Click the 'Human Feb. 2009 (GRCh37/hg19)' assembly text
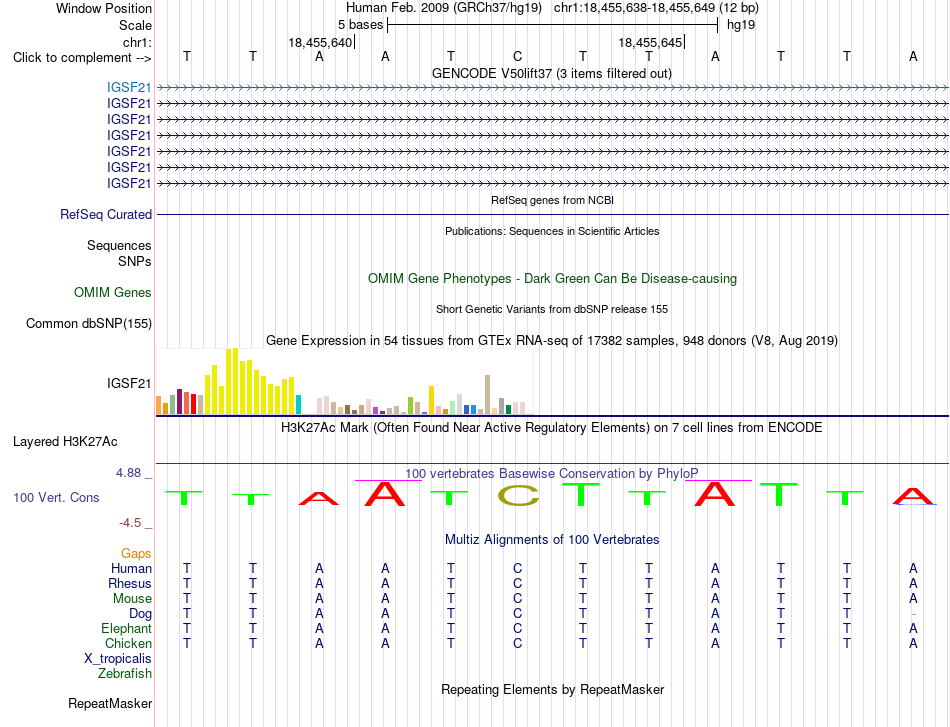 tap(443, 8)
